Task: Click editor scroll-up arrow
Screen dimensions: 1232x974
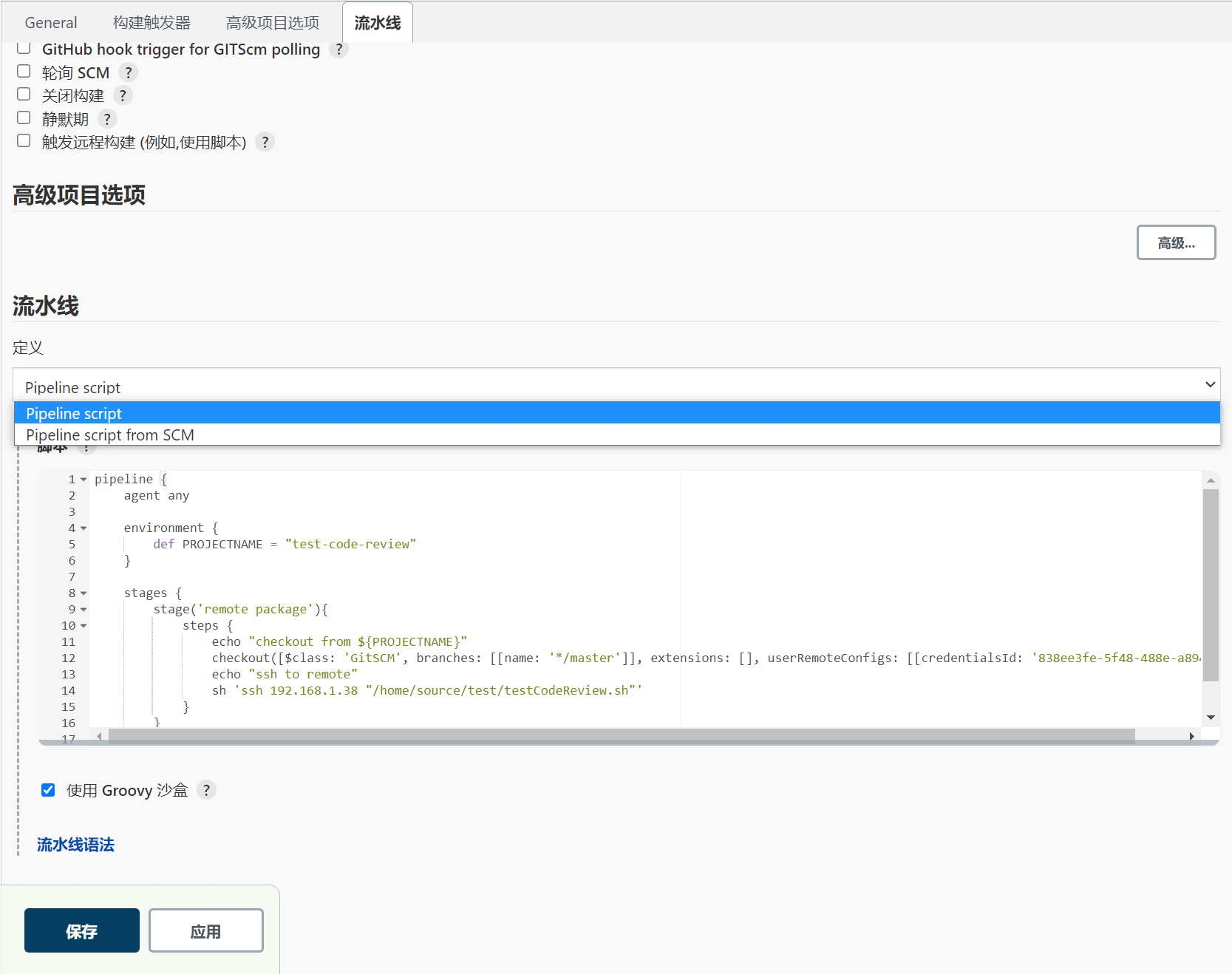Action: tap(1211, 480)
